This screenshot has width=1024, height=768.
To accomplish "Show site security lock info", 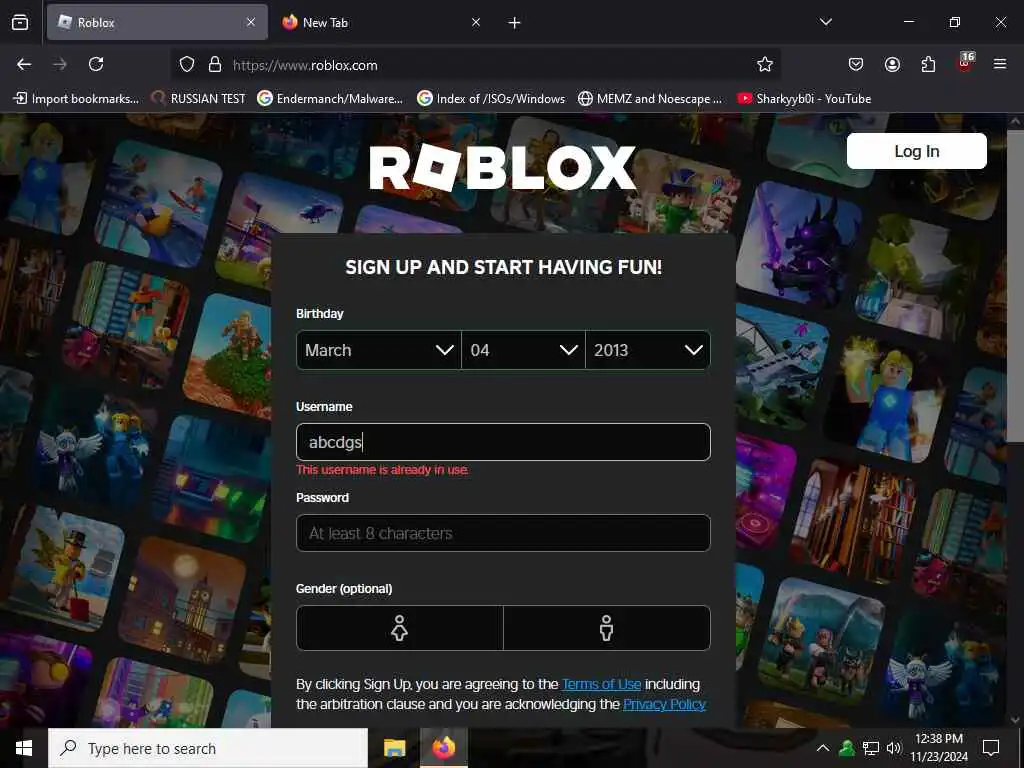I will [215, 65].
